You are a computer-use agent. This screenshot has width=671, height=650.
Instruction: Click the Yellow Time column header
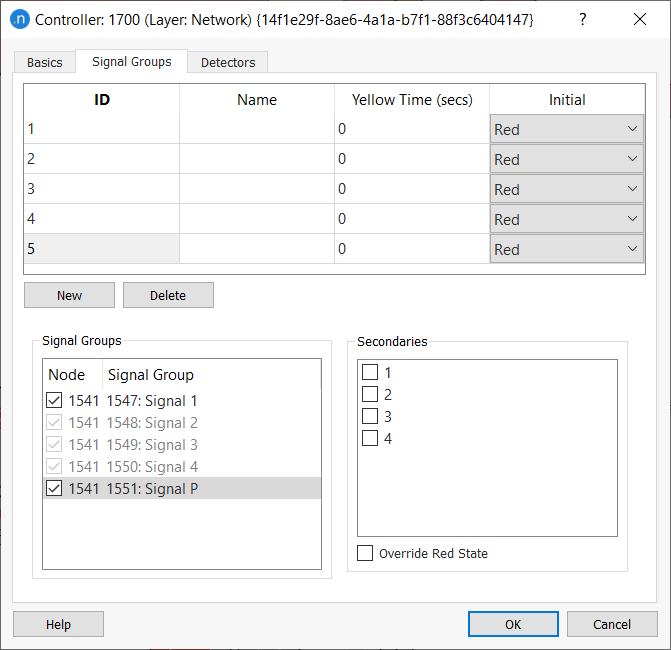click(411, 99)
